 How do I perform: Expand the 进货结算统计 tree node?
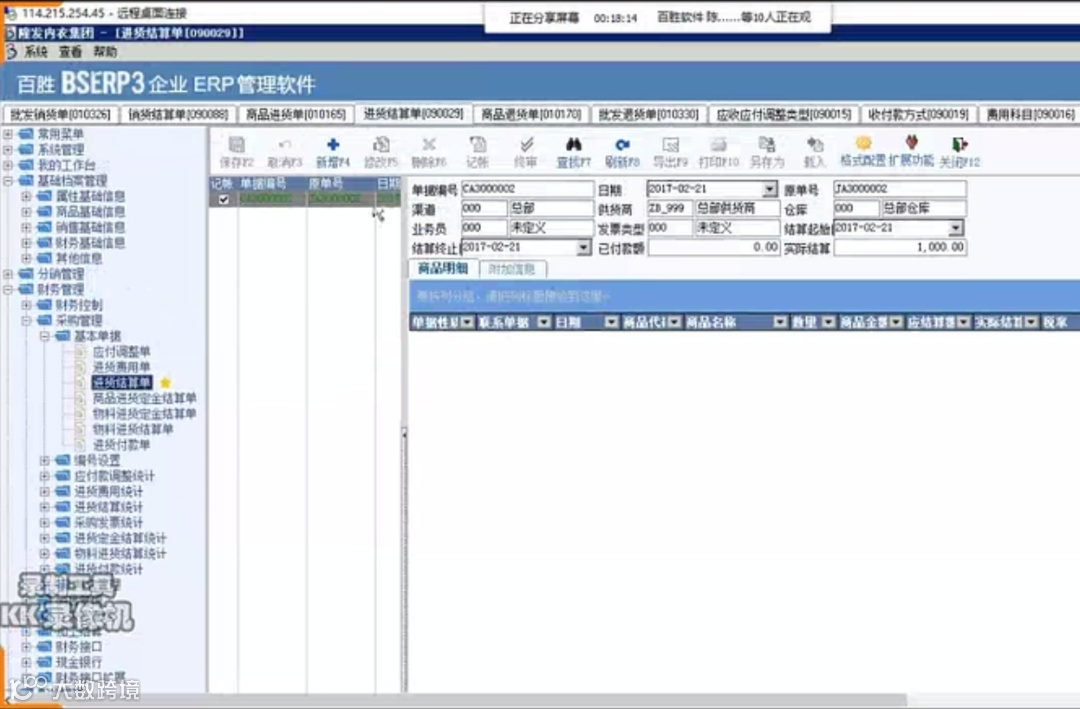tap(44, 507)
